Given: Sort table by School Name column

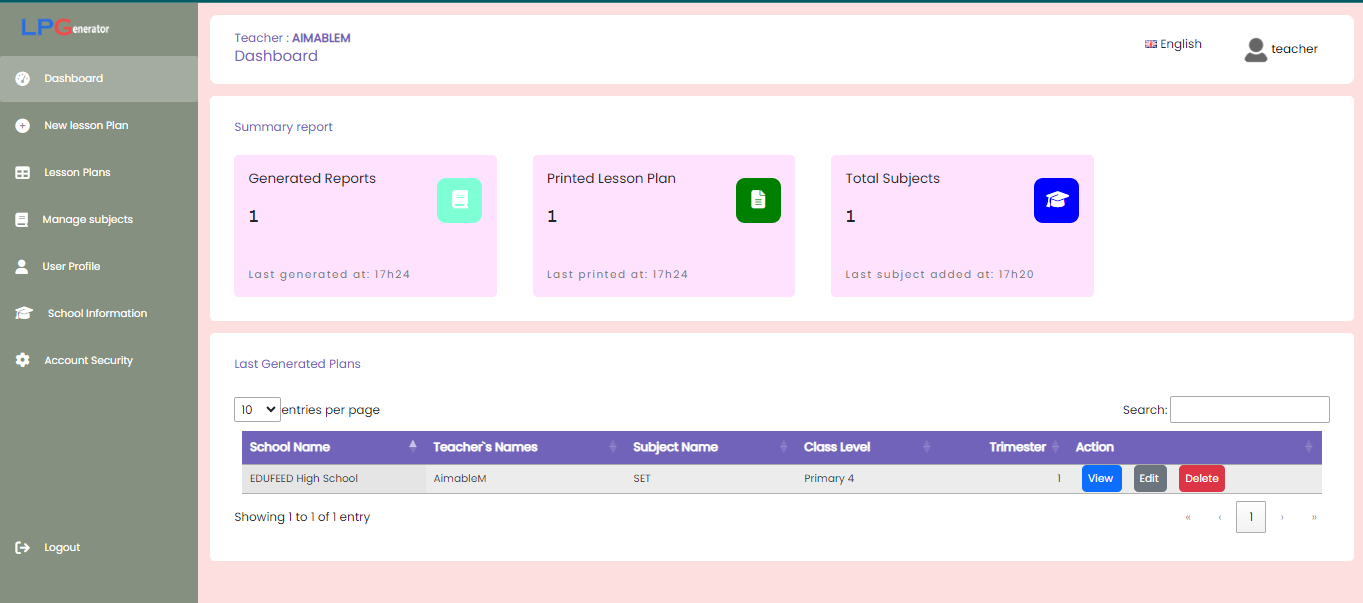Looking at the screenshot, I should click(x=332, y=447).
